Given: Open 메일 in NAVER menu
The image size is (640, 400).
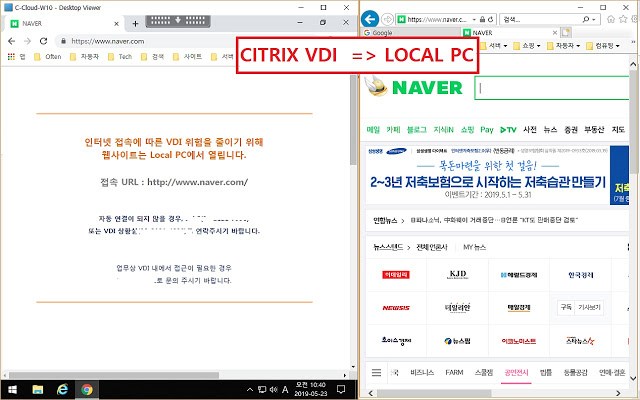Looking at the screenshot, I should point(373,130).
